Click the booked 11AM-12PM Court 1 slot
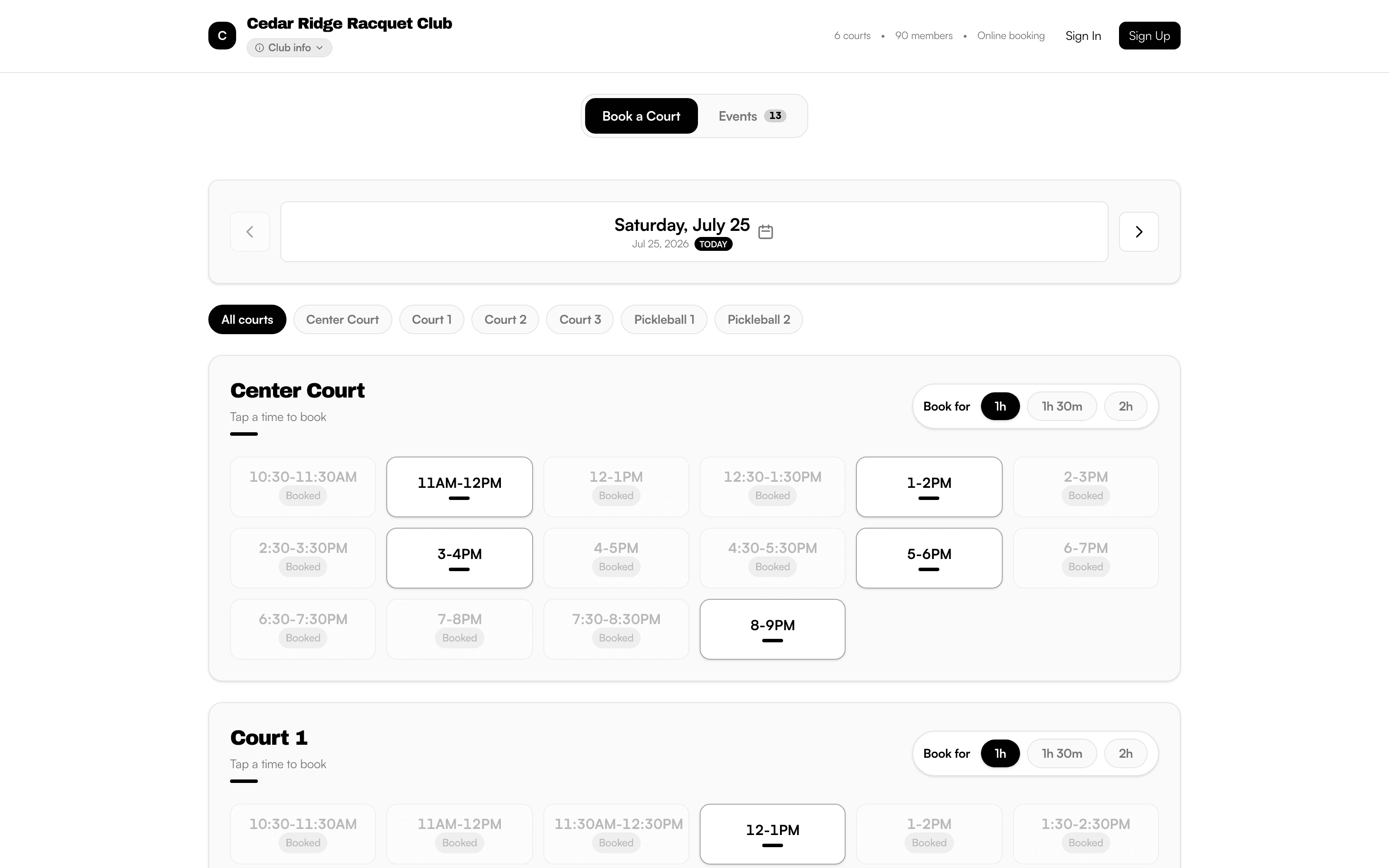The width and height of the screenshot is (1389, 868). click(459, 834)
